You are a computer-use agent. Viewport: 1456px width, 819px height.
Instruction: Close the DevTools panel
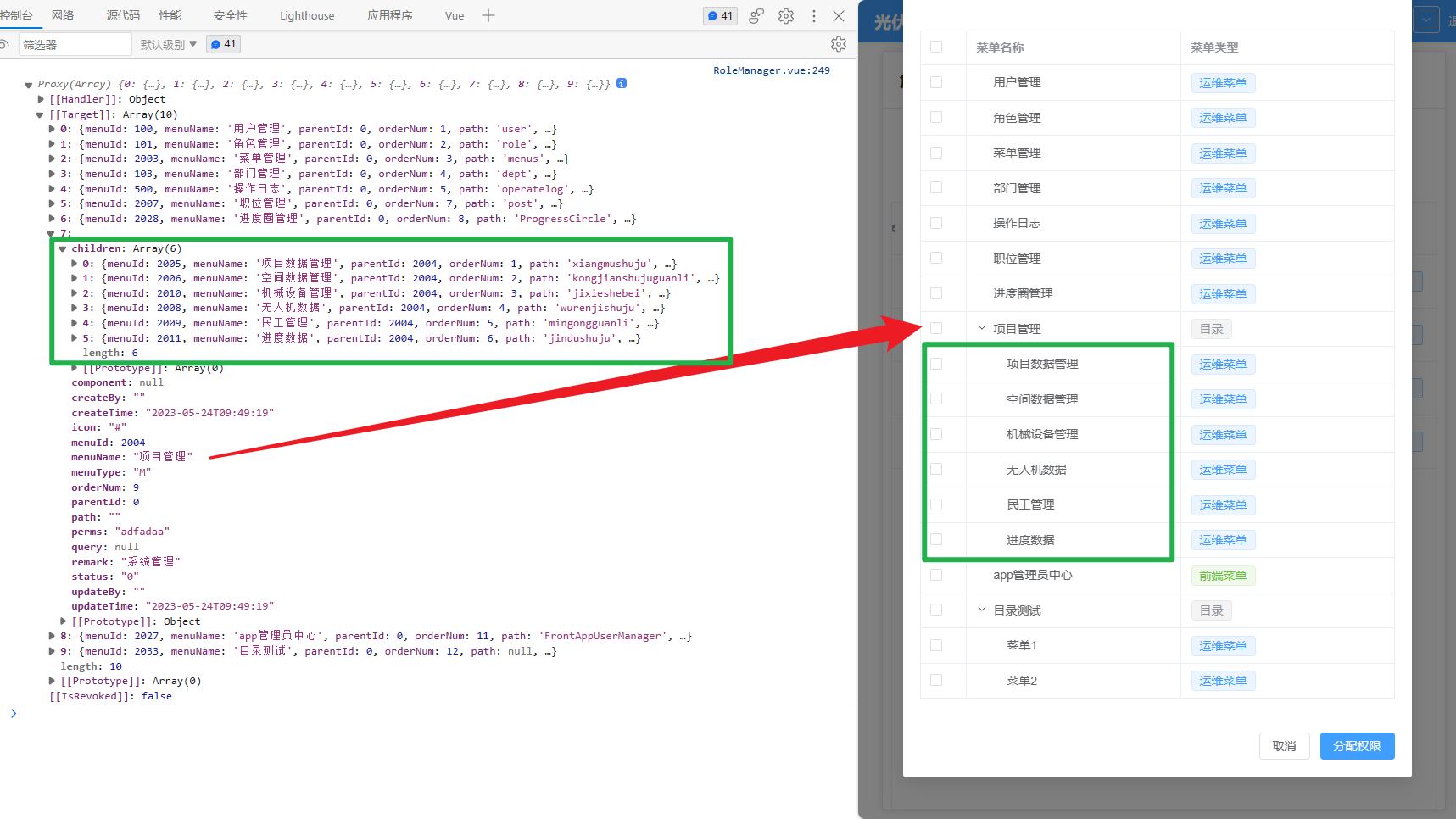tap(839, 16)
